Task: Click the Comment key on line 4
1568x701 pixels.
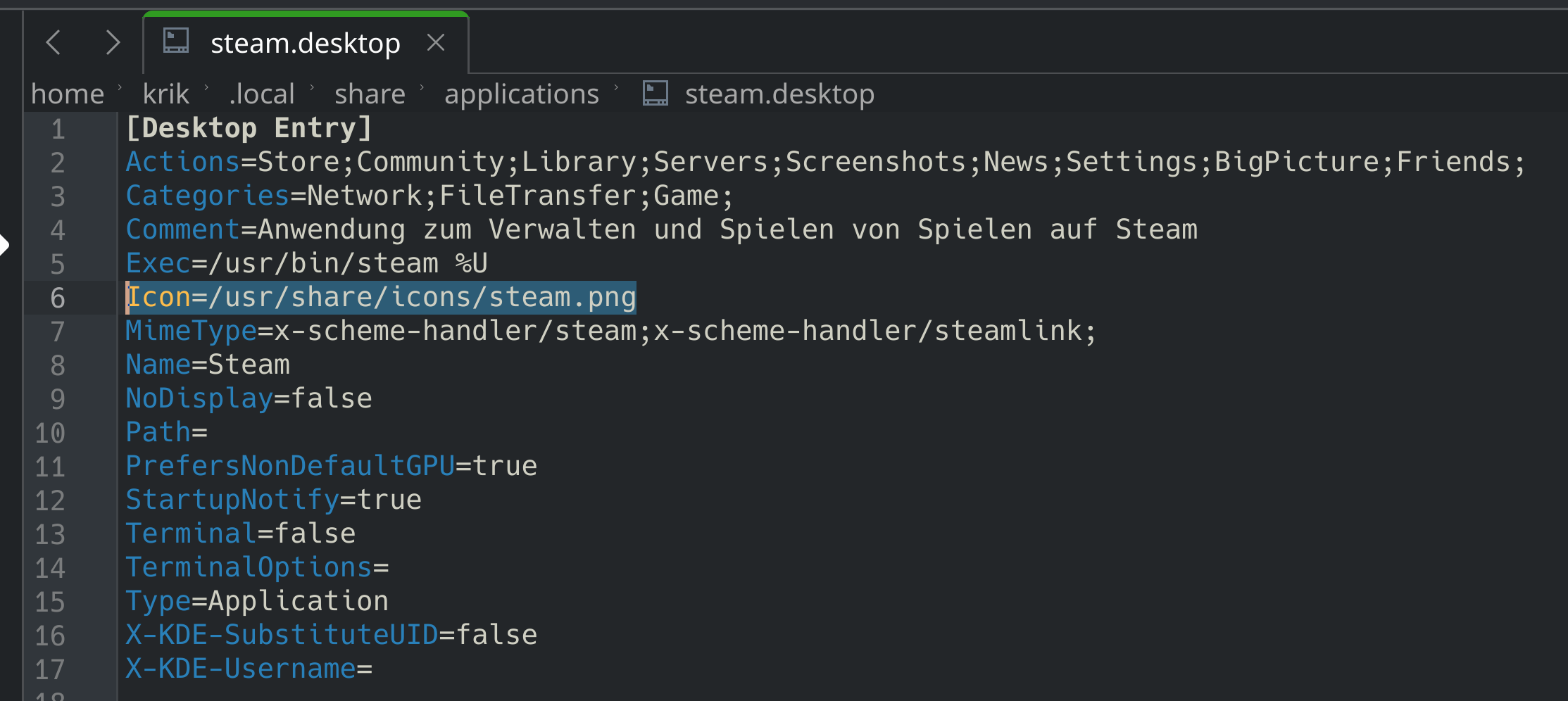Action: 183,230
